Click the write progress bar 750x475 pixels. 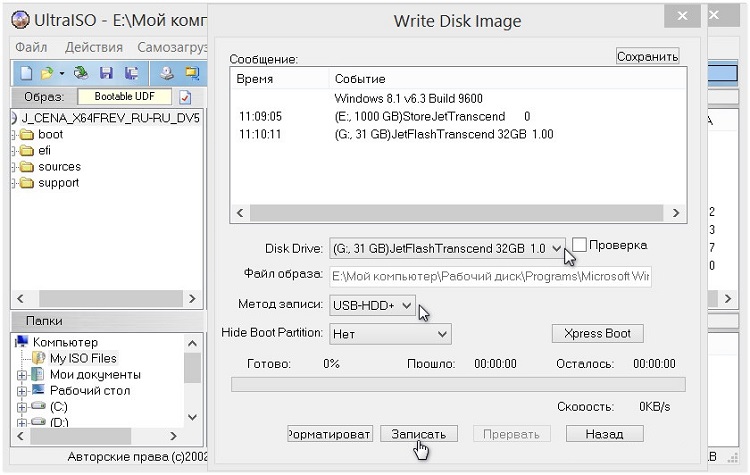pyautogui.click(x=458, y=384)
